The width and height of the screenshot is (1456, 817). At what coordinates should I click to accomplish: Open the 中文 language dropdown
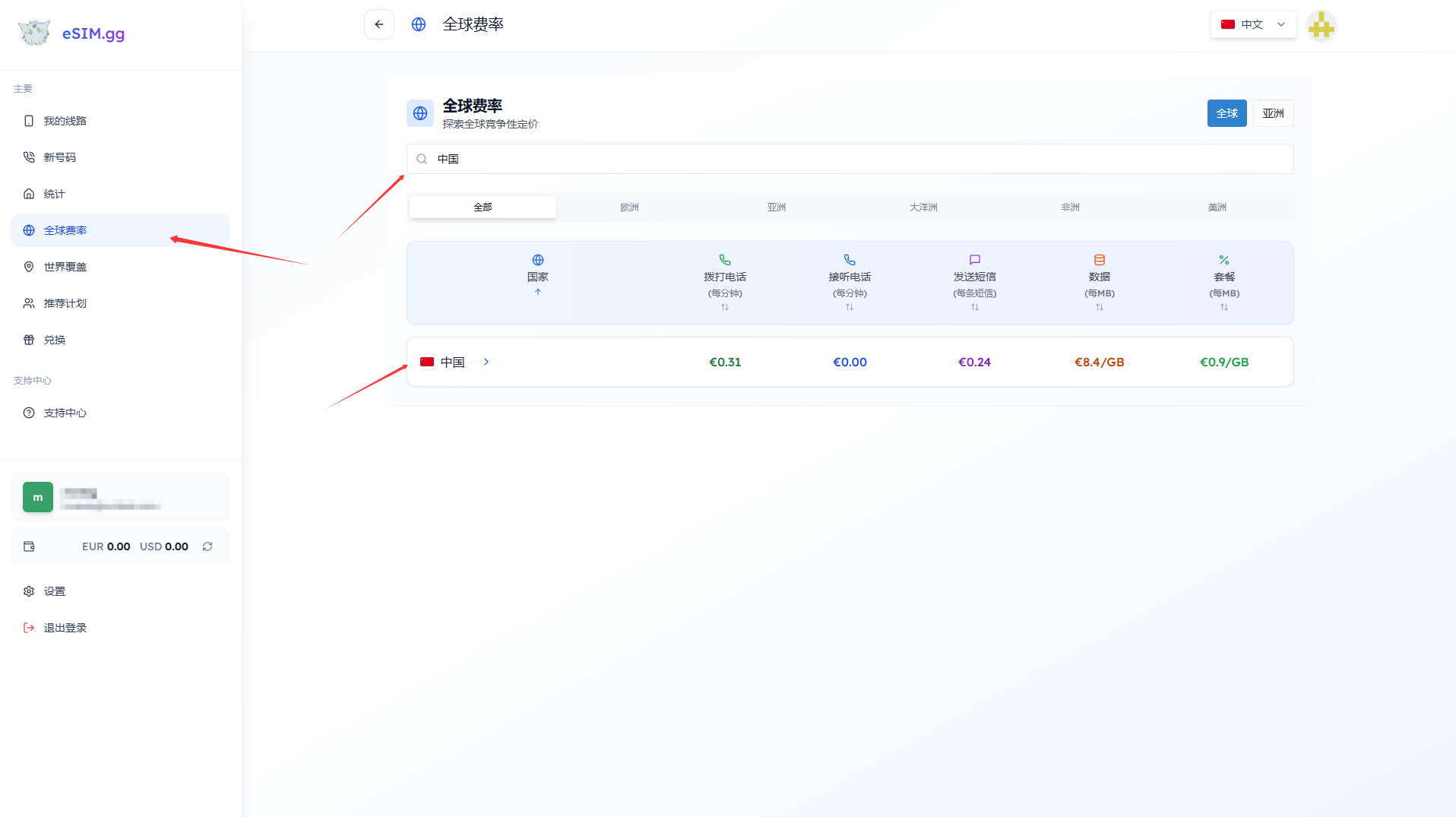pos(1253,24)
